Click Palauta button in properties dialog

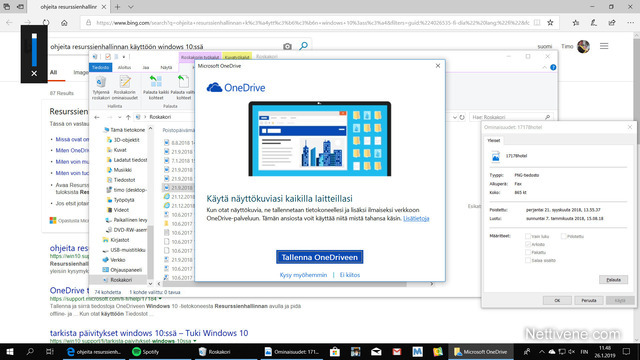(x=613, y=280)
